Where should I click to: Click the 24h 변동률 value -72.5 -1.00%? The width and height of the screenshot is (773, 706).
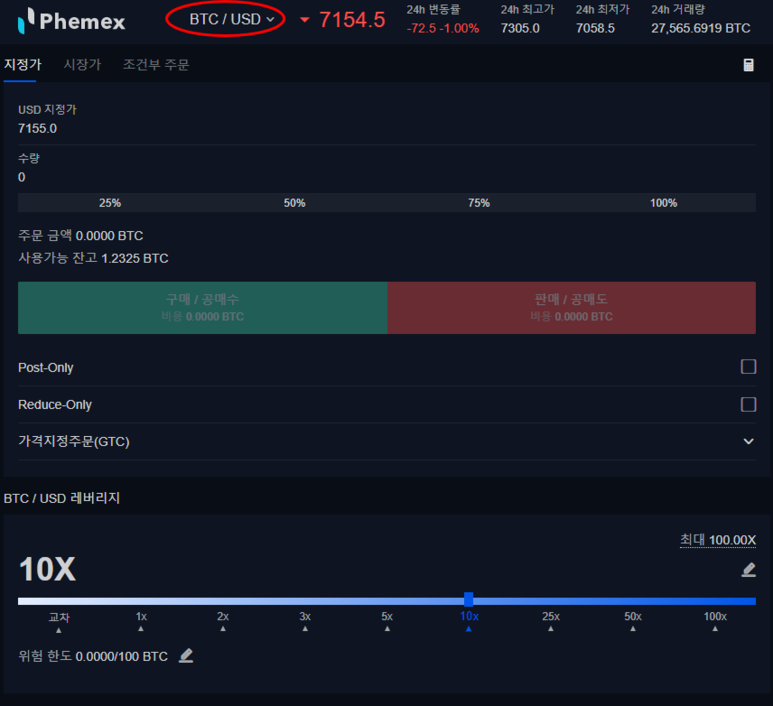(x=442, y=29)
